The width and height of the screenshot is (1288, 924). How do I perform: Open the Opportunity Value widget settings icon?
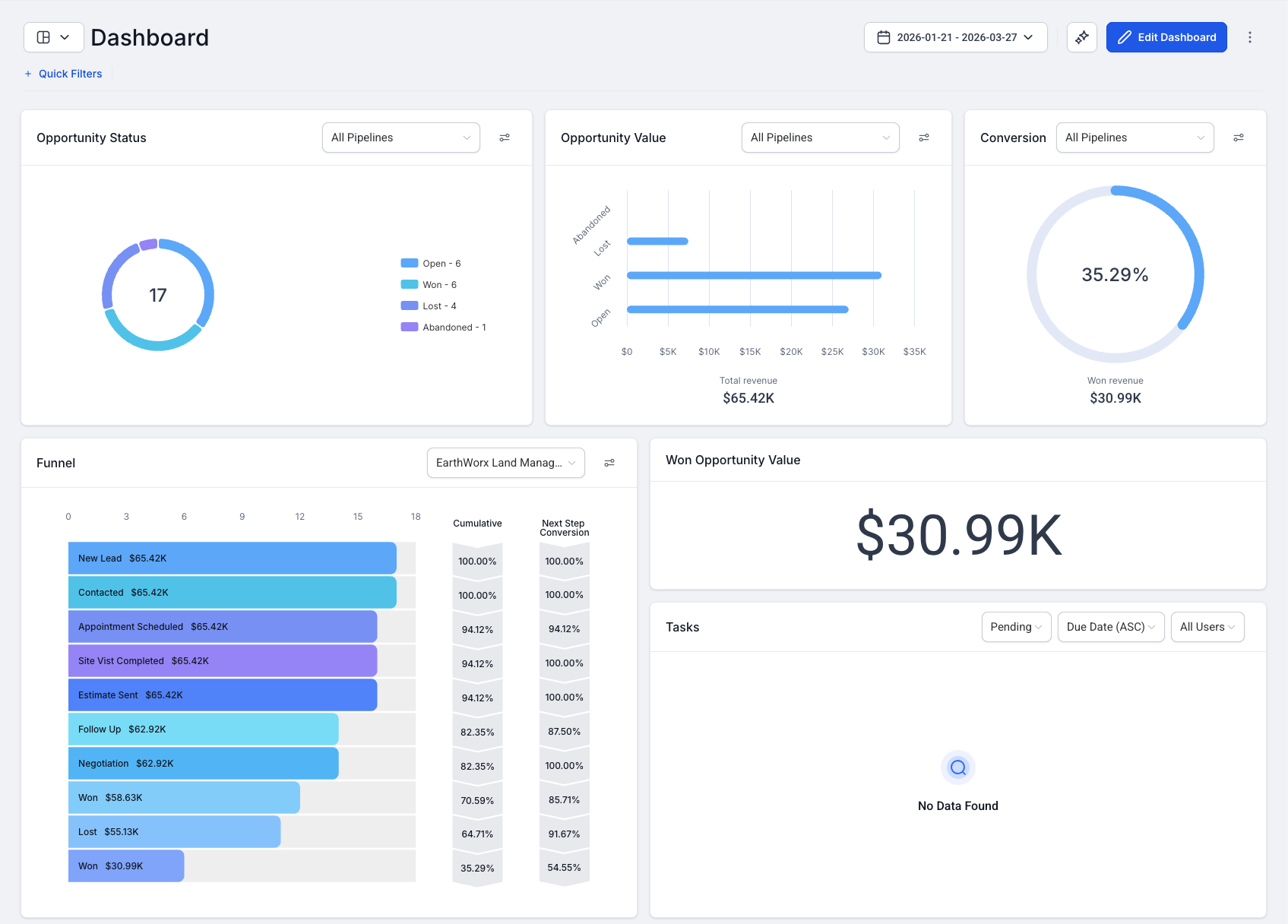point(924,138)
